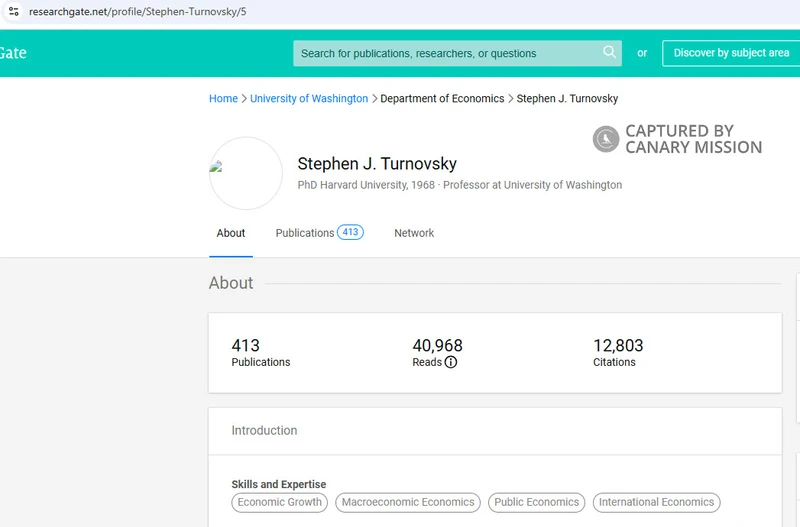
Task: Switch to the Network tab
Action: [x=414, y=233]
